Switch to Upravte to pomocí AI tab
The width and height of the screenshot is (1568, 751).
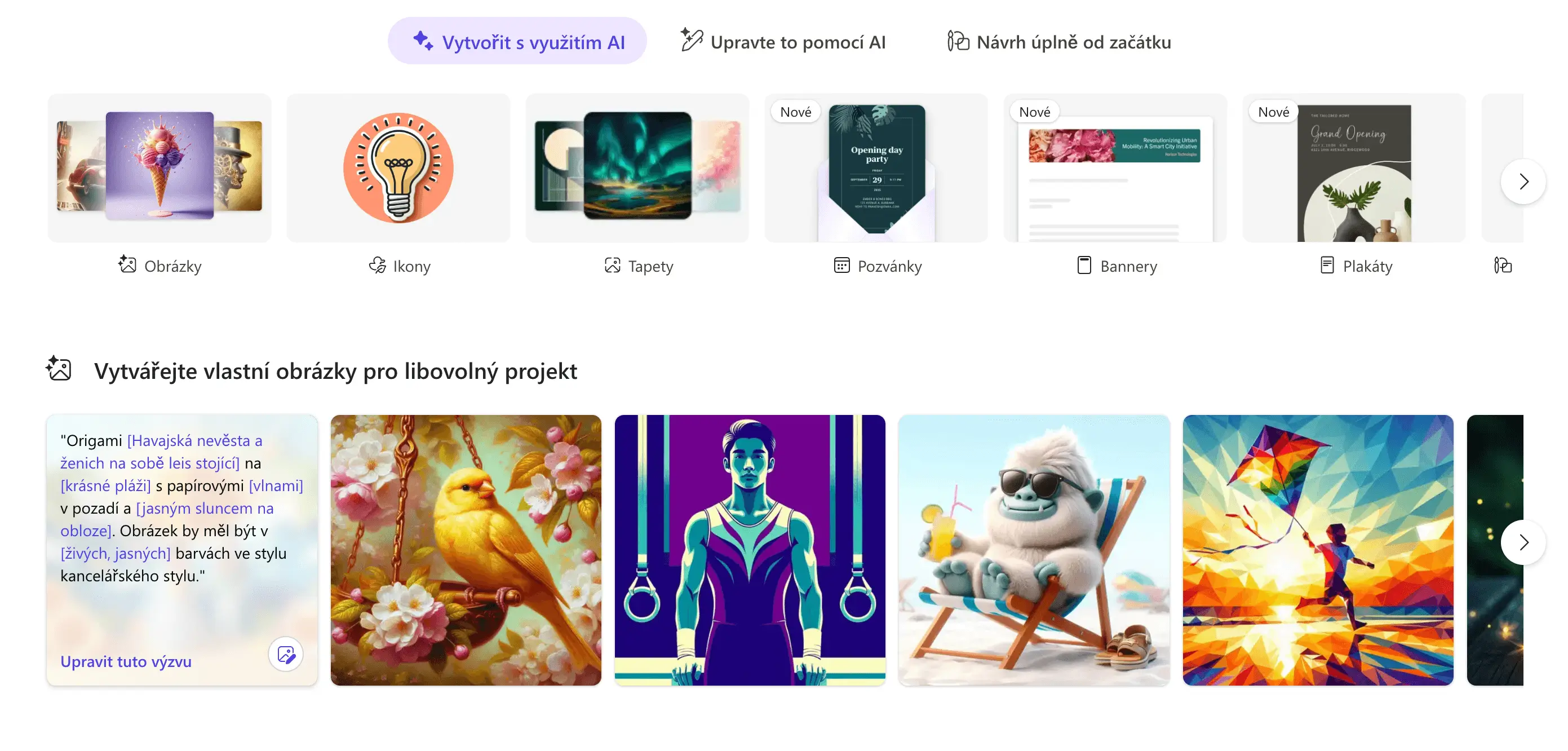[783, 41]
